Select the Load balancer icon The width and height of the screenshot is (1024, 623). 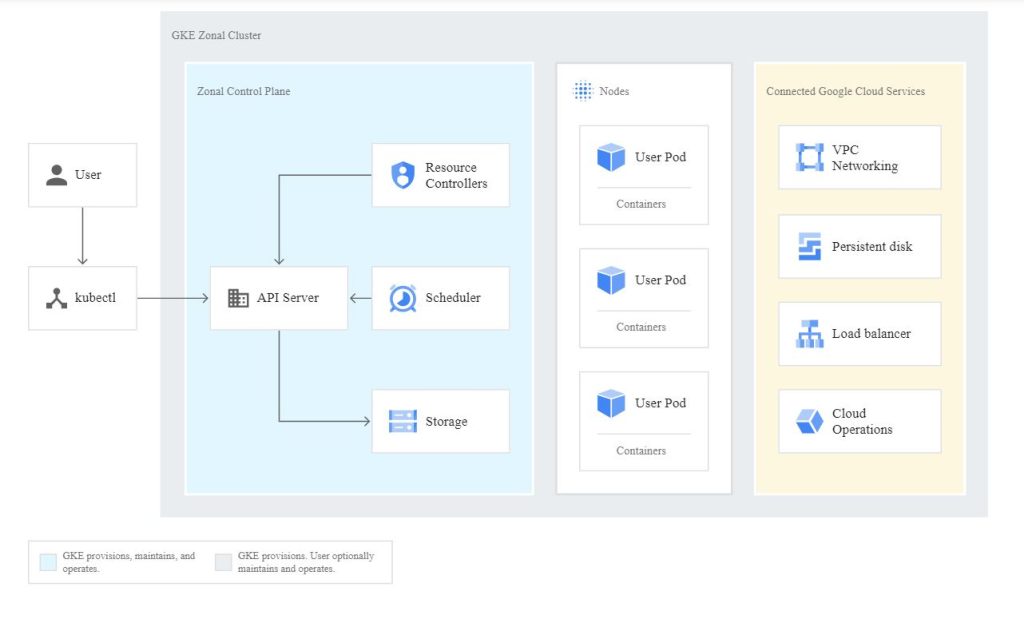[808, 332]
